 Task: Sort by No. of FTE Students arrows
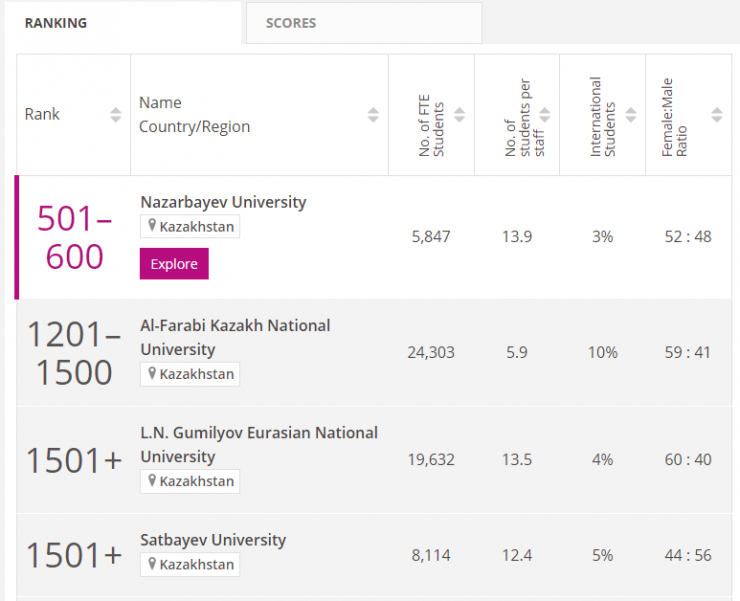point(459,115)
